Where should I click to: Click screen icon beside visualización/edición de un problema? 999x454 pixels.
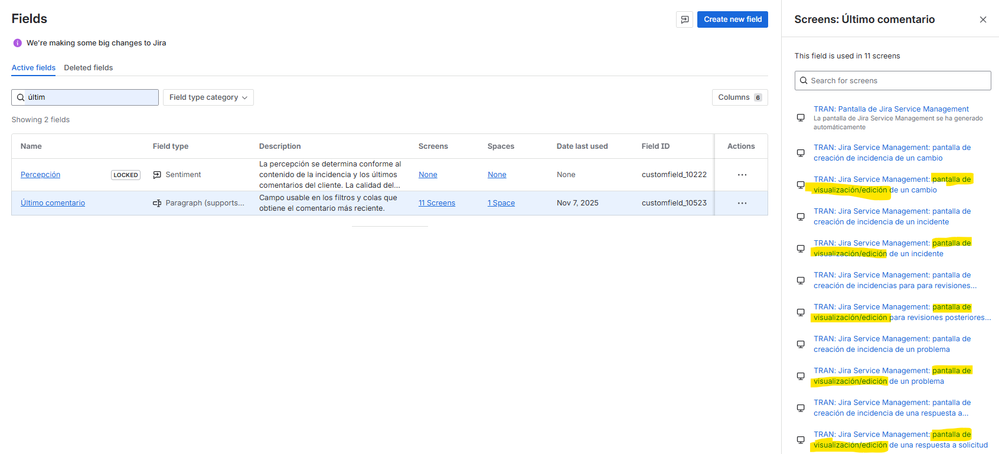tap(801, 376)
